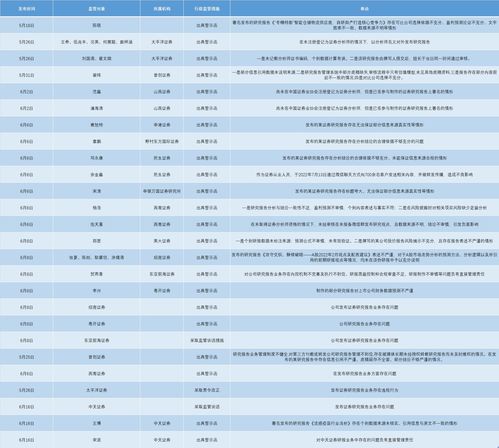
Task: Select the 申银万国证券研究所 institution cell
Action: point(162,191)
